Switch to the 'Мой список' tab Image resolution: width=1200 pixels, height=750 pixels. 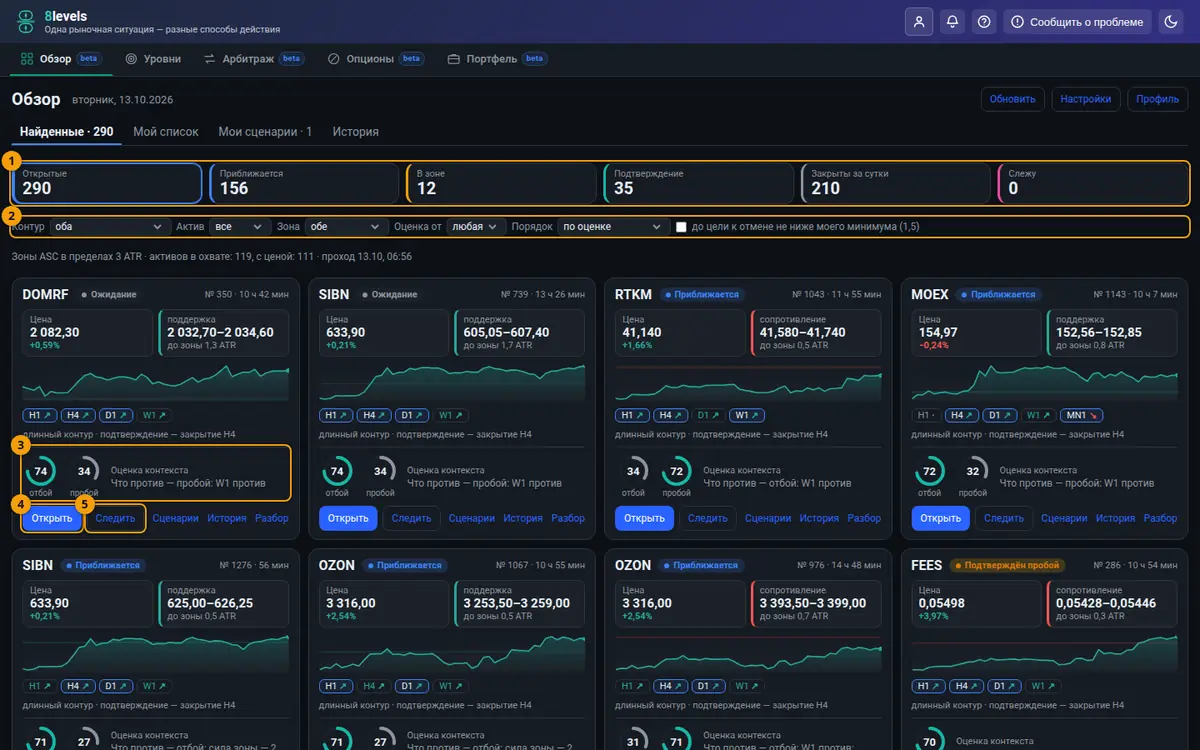166,132
